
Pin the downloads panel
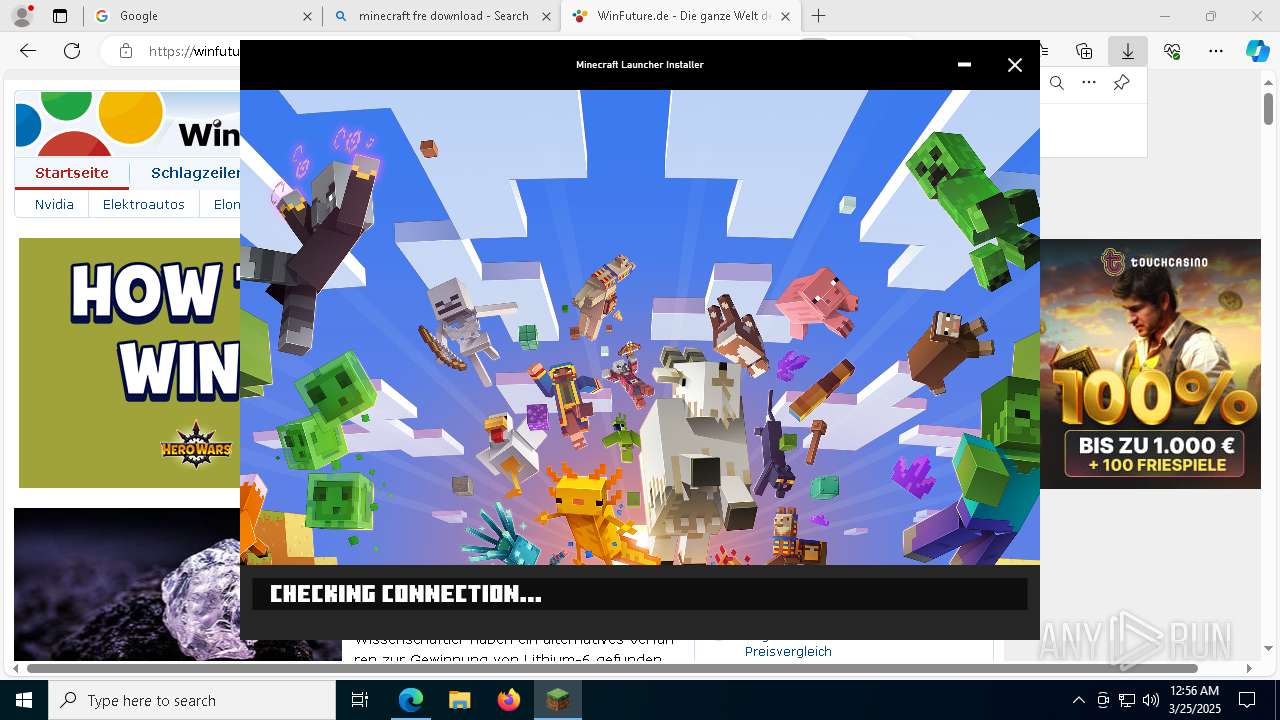point(1121,83)
